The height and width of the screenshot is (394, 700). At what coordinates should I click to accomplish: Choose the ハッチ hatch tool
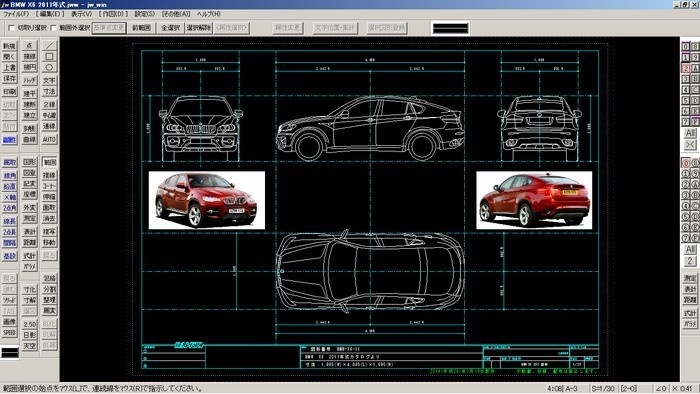29,80
